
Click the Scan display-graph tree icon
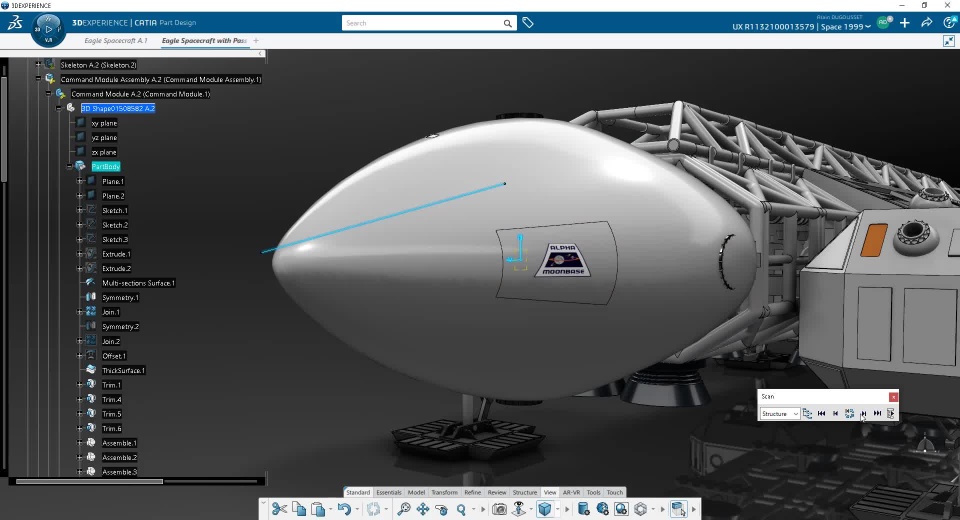click(x=808, y=413)
